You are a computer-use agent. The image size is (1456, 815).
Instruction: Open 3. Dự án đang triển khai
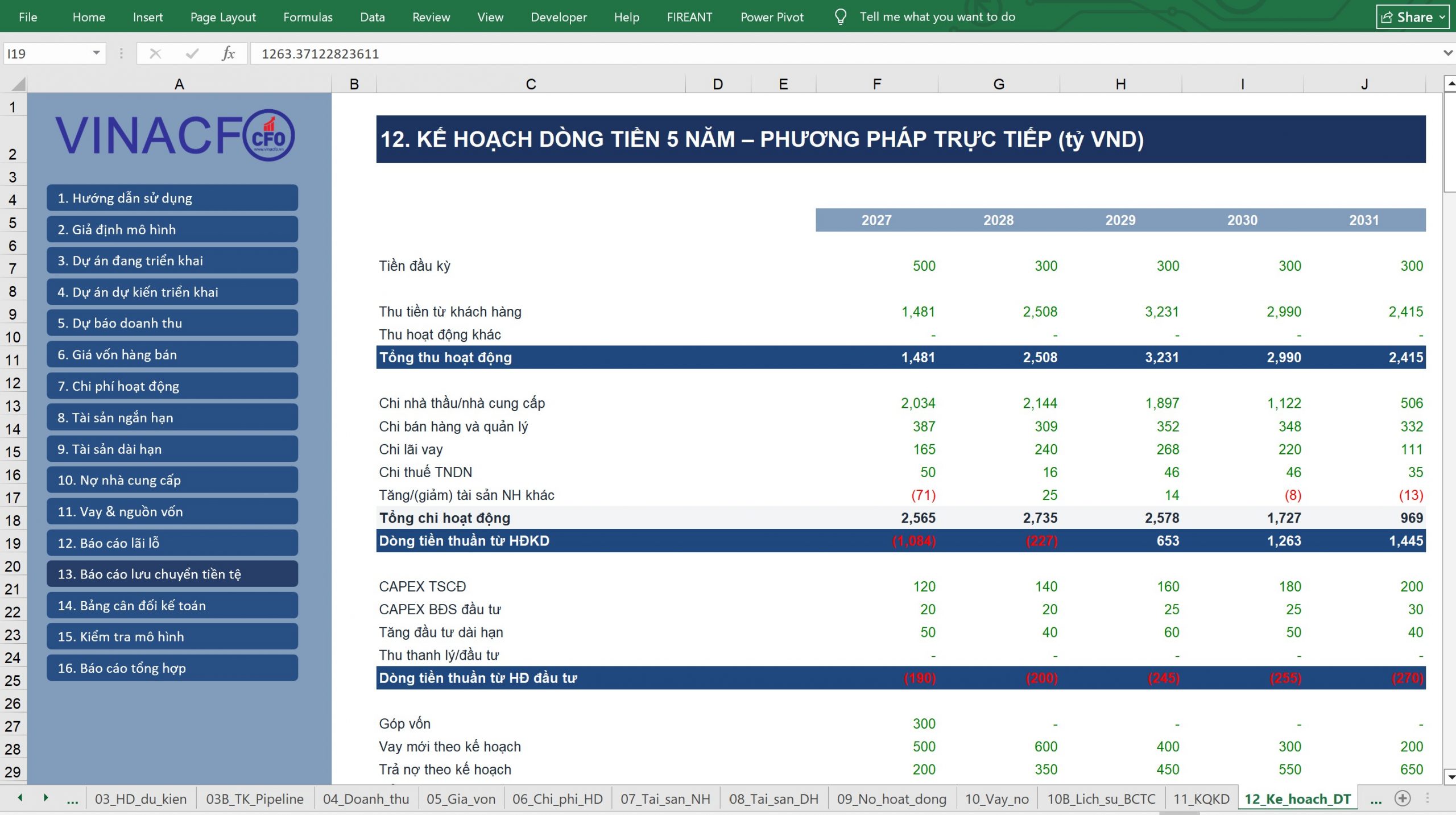click(x=172, y=260)
